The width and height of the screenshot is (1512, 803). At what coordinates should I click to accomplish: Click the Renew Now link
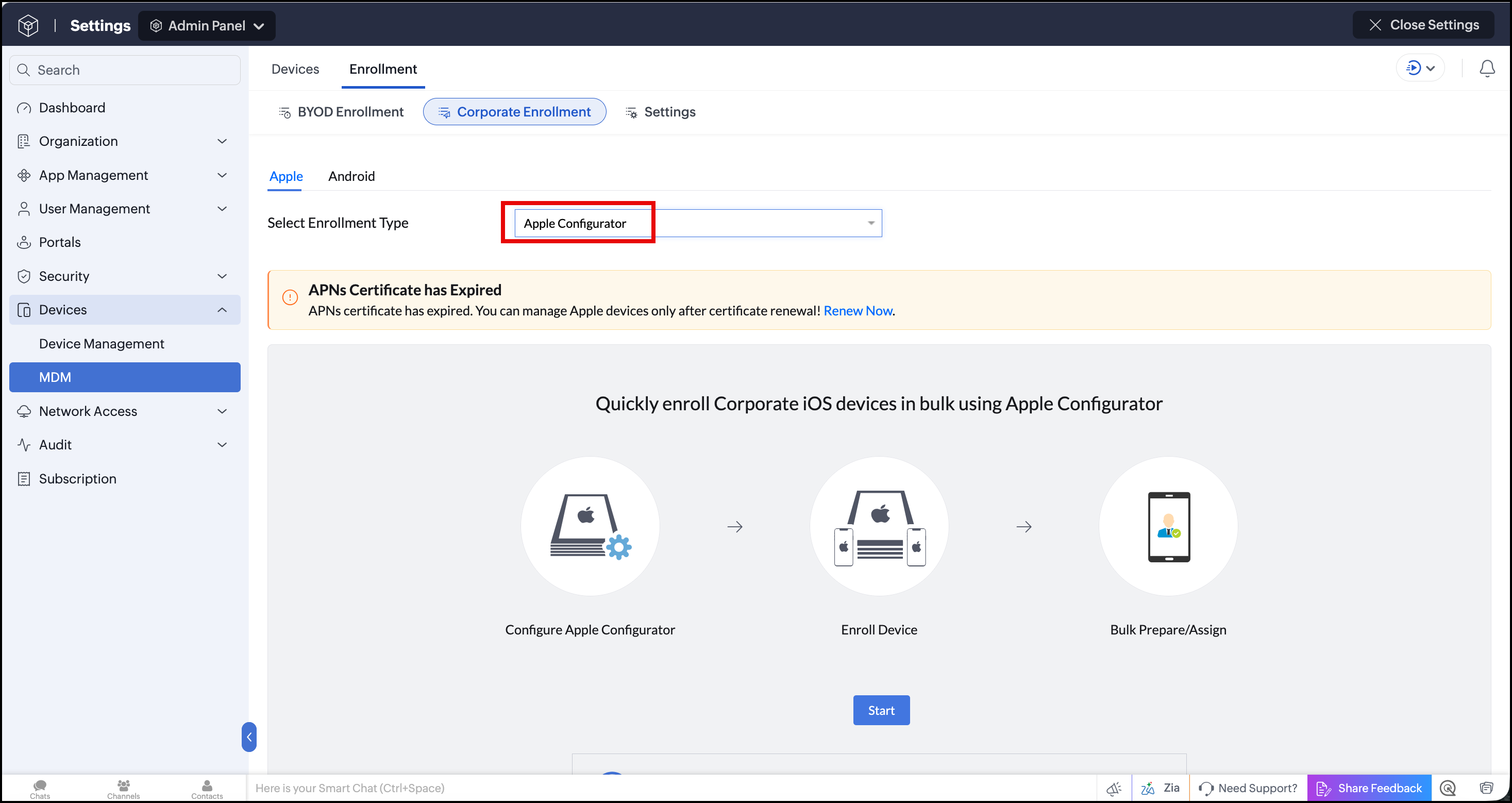[x=858, y=311]
